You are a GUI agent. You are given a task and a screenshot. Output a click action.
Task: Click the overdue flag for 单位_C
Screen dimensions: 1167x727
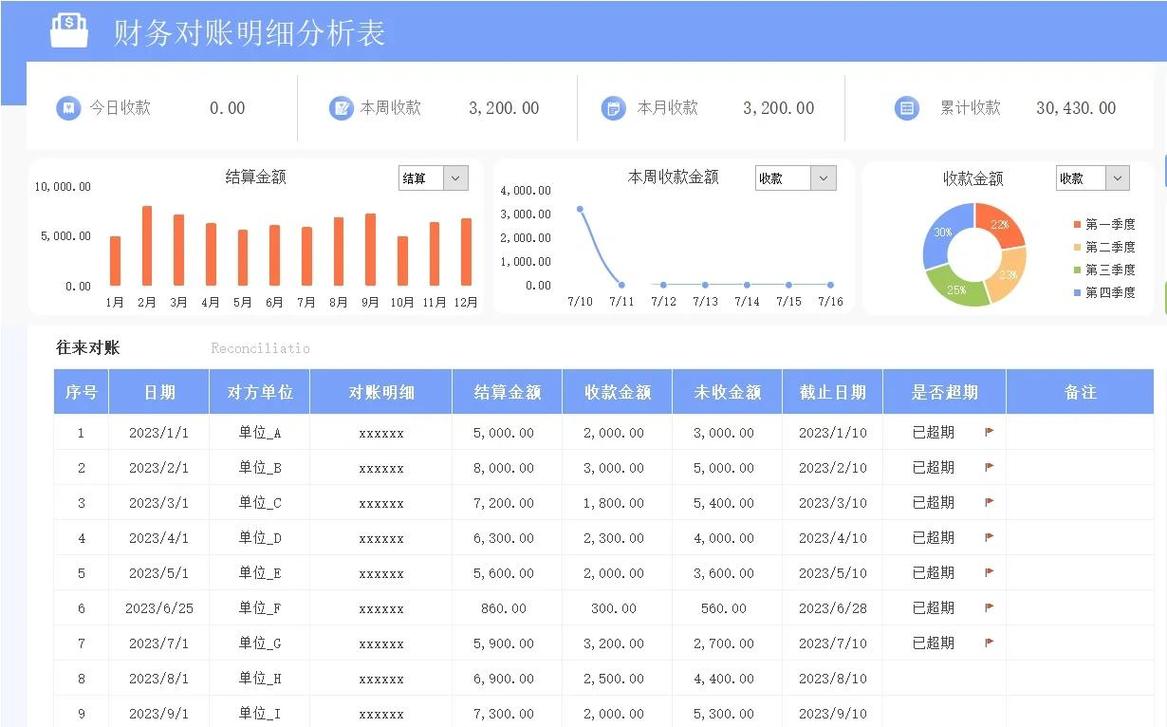point(989,502)
